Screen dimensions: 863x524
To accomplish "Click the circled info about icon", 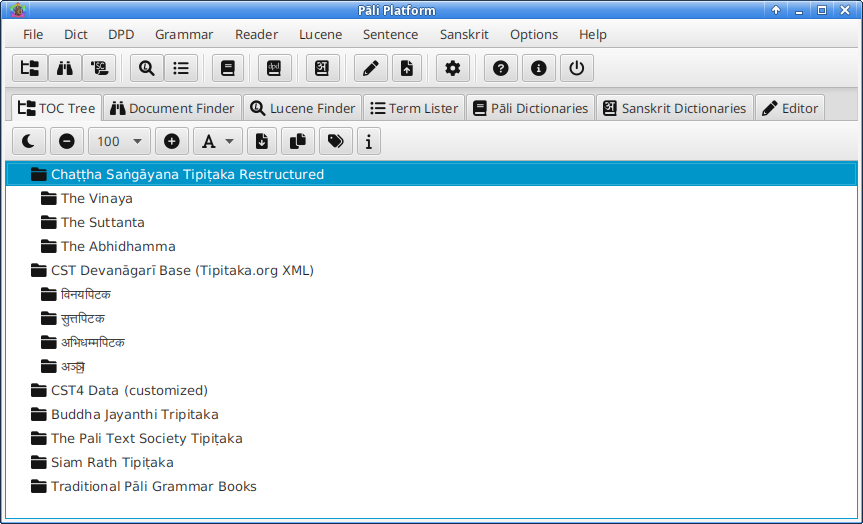I will (x=538, y=68).
